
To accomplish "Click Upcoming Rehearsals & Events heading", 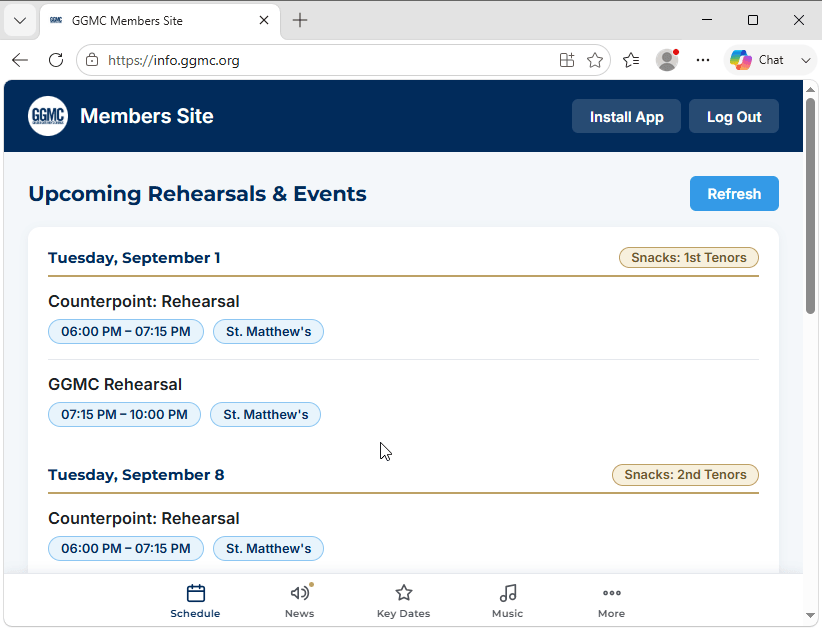I will coord(198,194).
